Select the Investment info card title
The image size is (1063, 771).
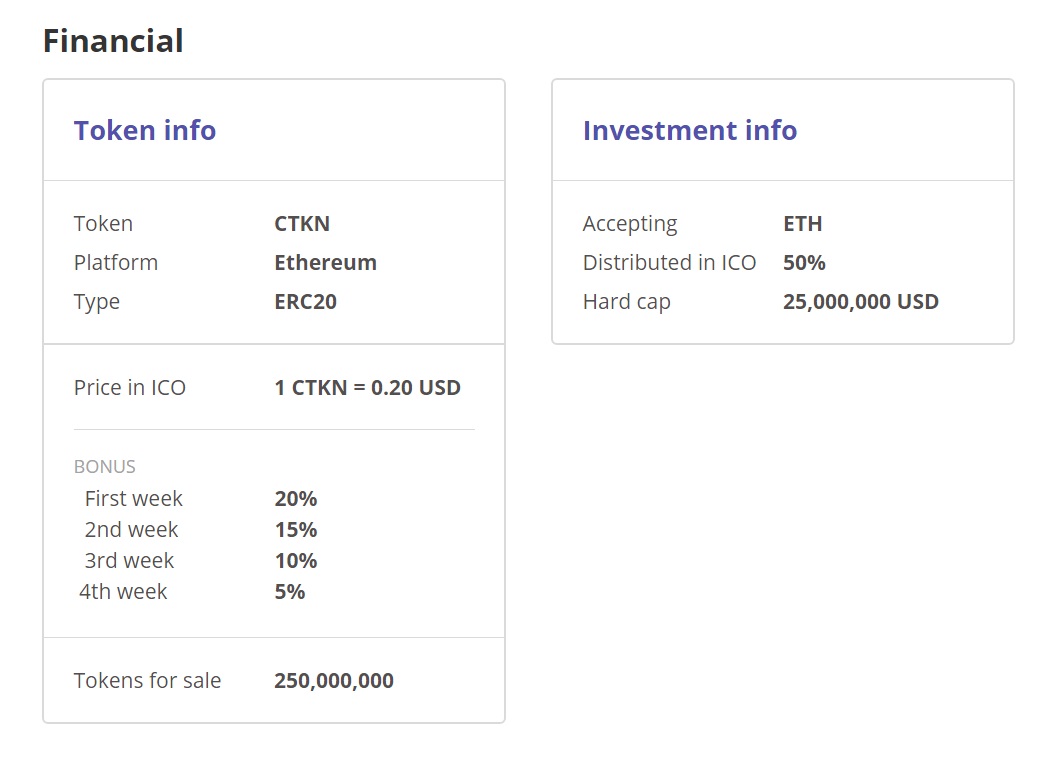click(x=690, y=131)
